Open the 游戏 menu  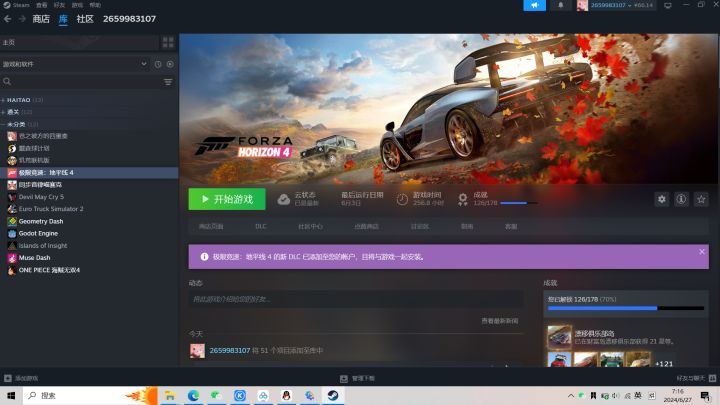click(77, 5)
